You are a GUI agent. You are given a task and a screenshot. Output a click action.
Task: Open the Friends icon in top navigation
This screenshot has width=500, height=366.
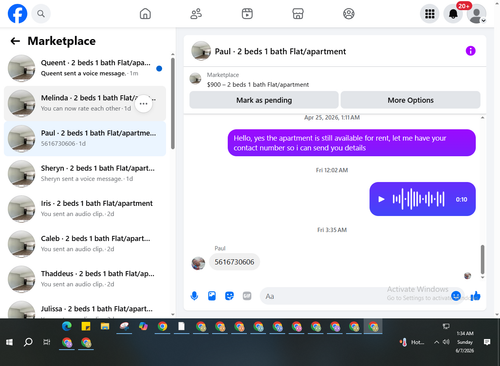click(196, 14)
